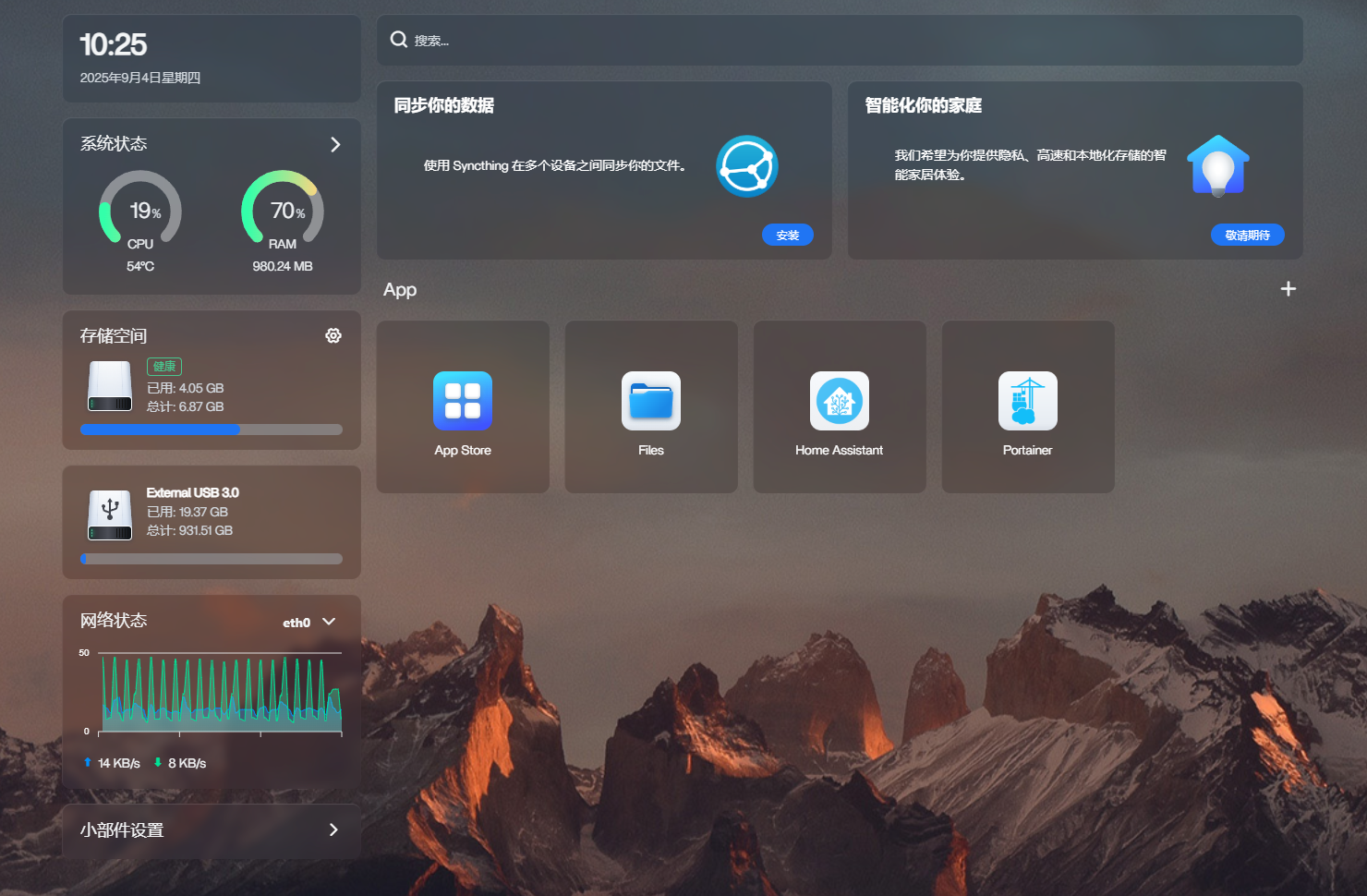Click the External USB usage bar
This screenshot has height=896, width=1367.
212,559
